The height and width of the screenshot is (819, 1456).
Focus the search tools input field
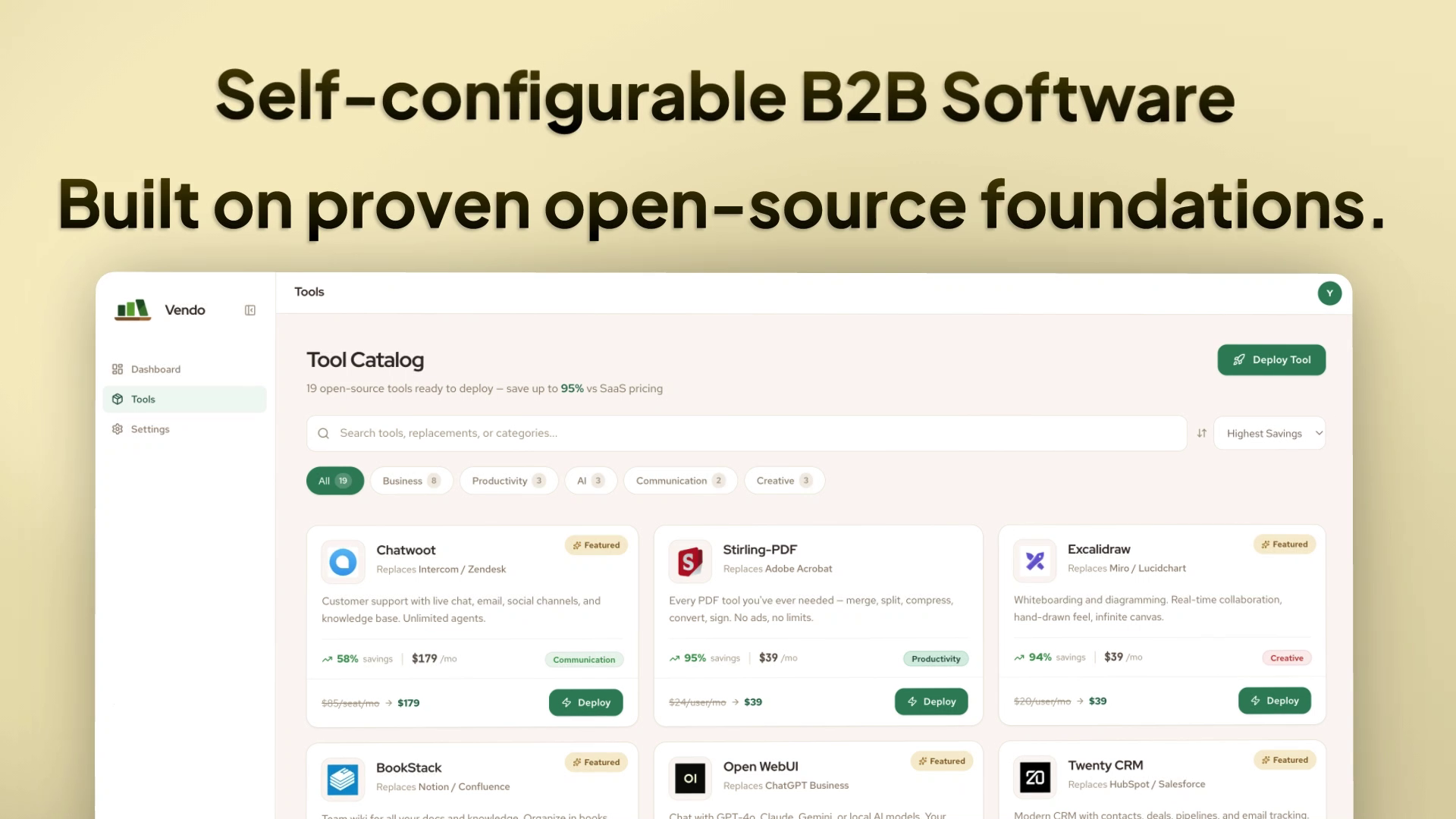tap(747, 433)
